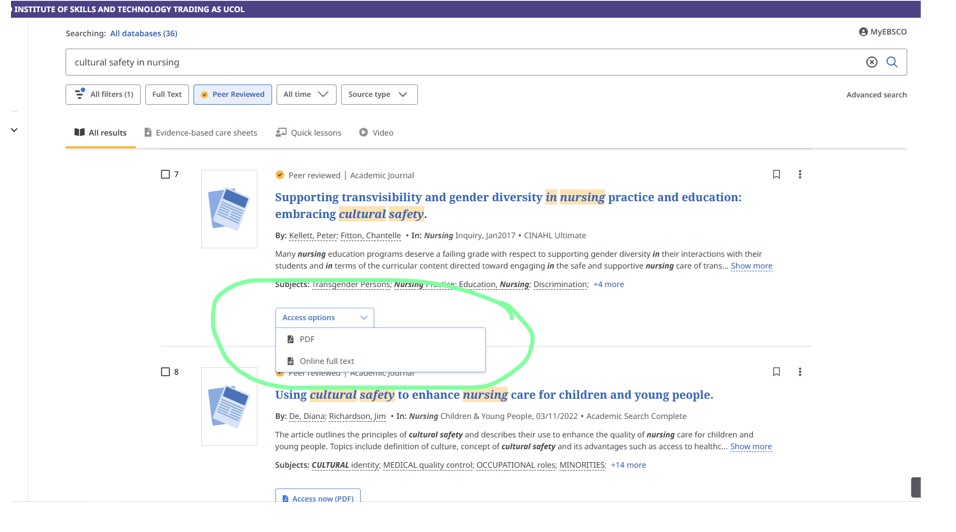This screenshot has height=532, width=956.
Task: Open the Source type dropdown
Action: (x=379, y=95)
